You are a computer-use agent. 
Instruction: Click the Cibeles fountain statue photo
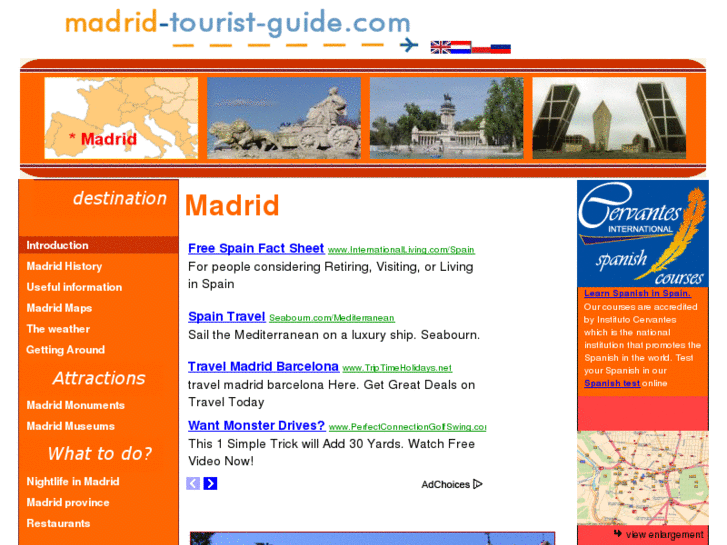(x=284, y=118)
